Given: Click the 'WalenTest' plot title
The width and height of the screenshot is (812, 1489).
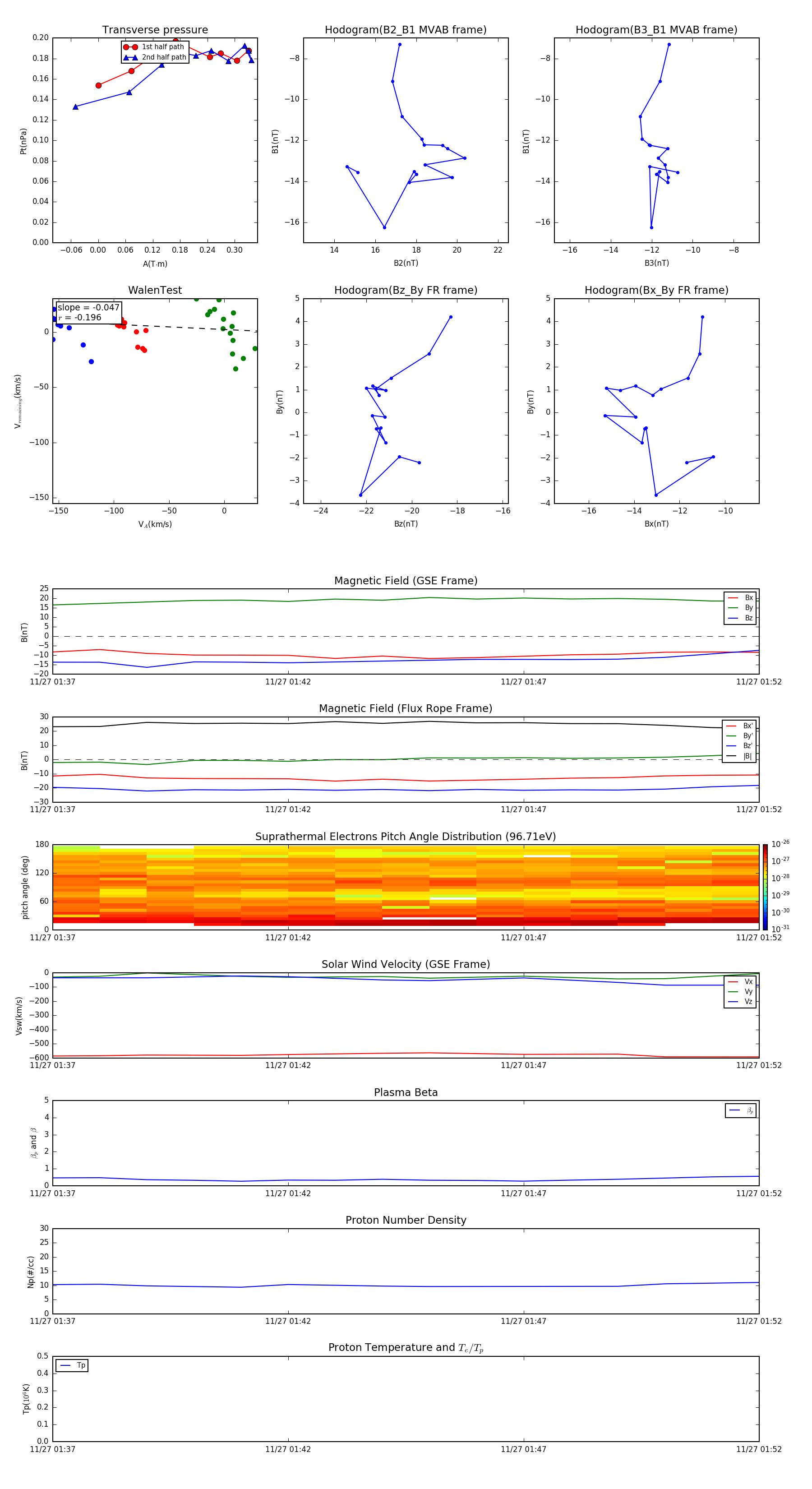Looking at the screenshot, I should click(x=155, y=290).
